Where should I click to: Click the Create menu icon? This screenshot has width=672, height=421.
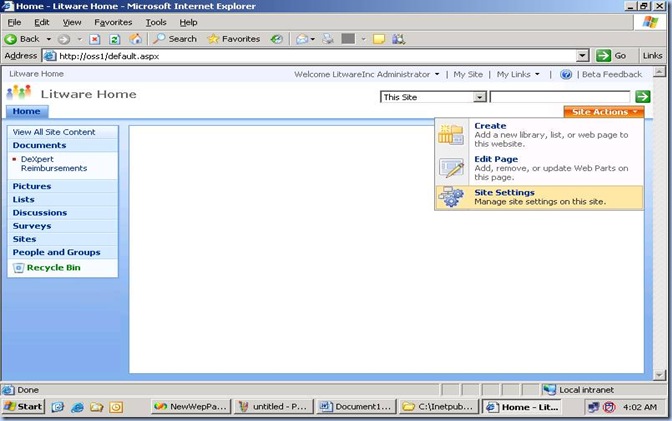pos(451,135)
